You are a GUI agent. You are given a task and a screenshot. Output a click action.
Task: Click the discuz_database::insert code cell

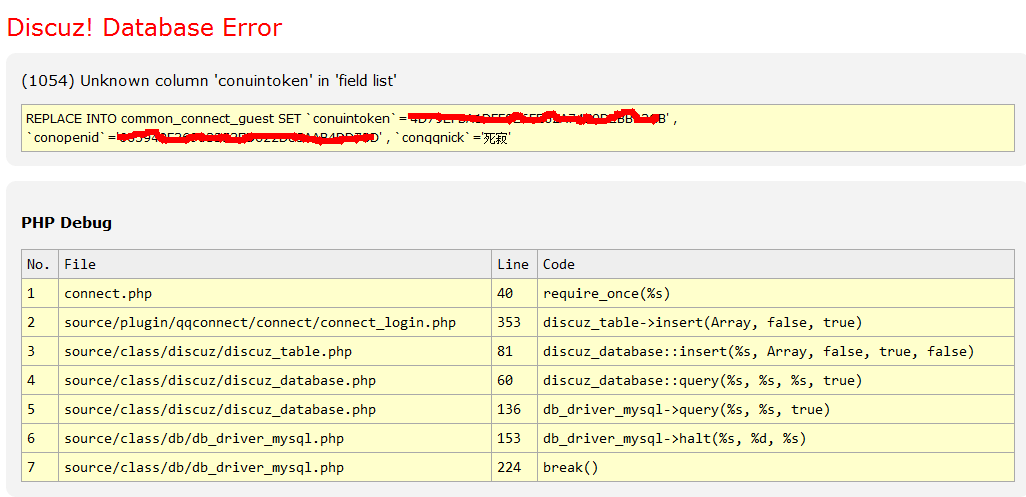coord(758,351)
